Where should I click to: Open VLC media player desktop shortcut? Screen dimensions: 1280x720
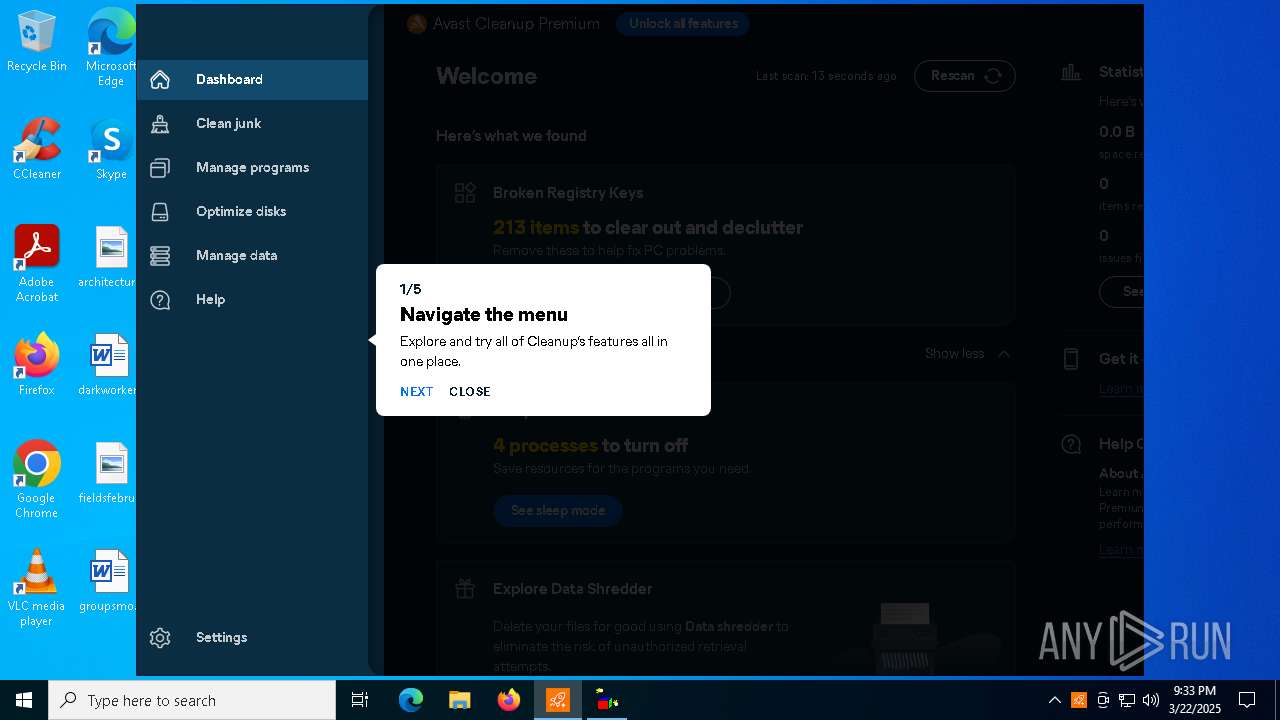click(x=37, y=588)
